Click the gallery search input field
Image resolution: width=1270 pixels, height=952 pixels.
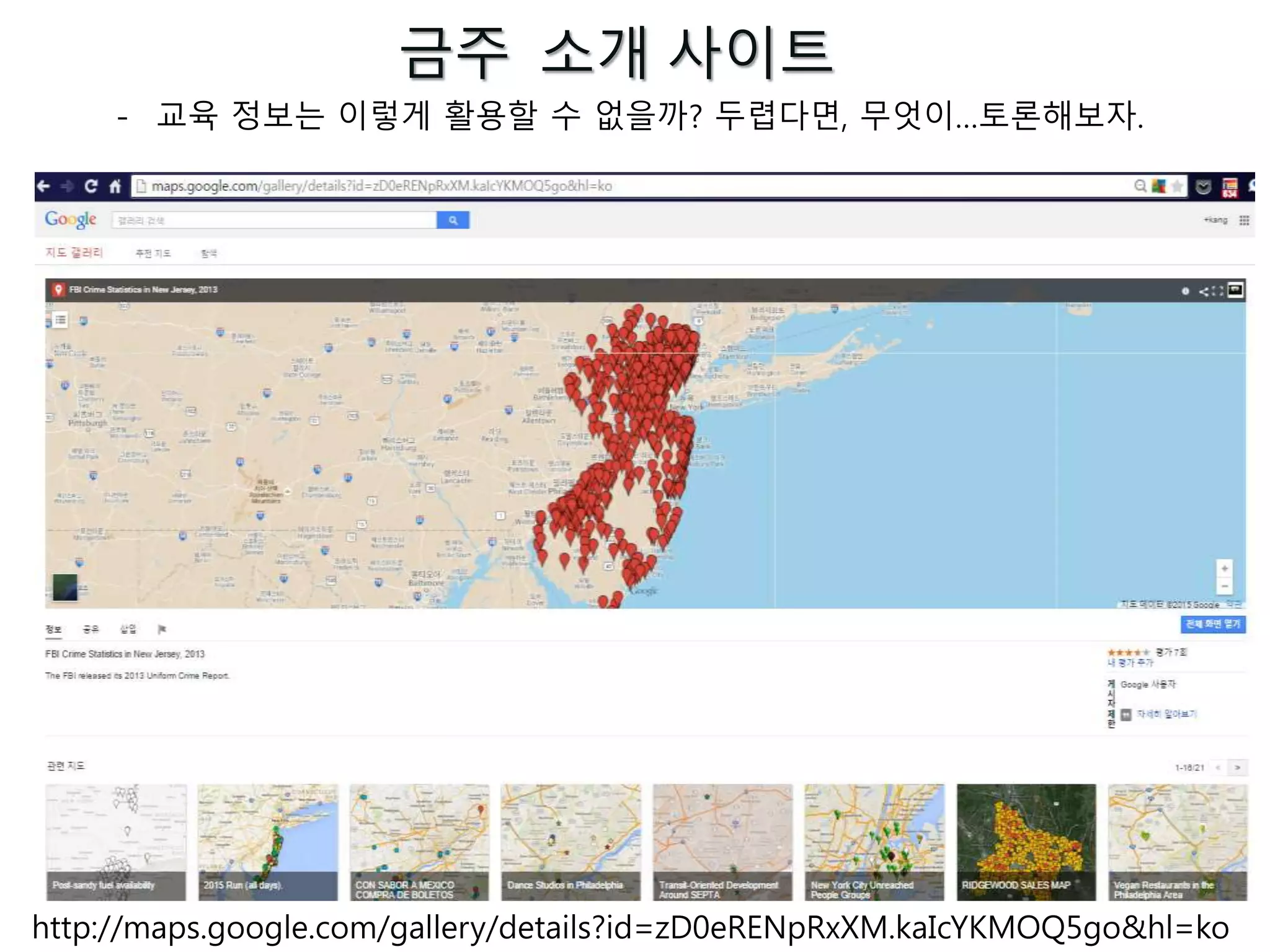pyautogui.click(x=274, y=220)
